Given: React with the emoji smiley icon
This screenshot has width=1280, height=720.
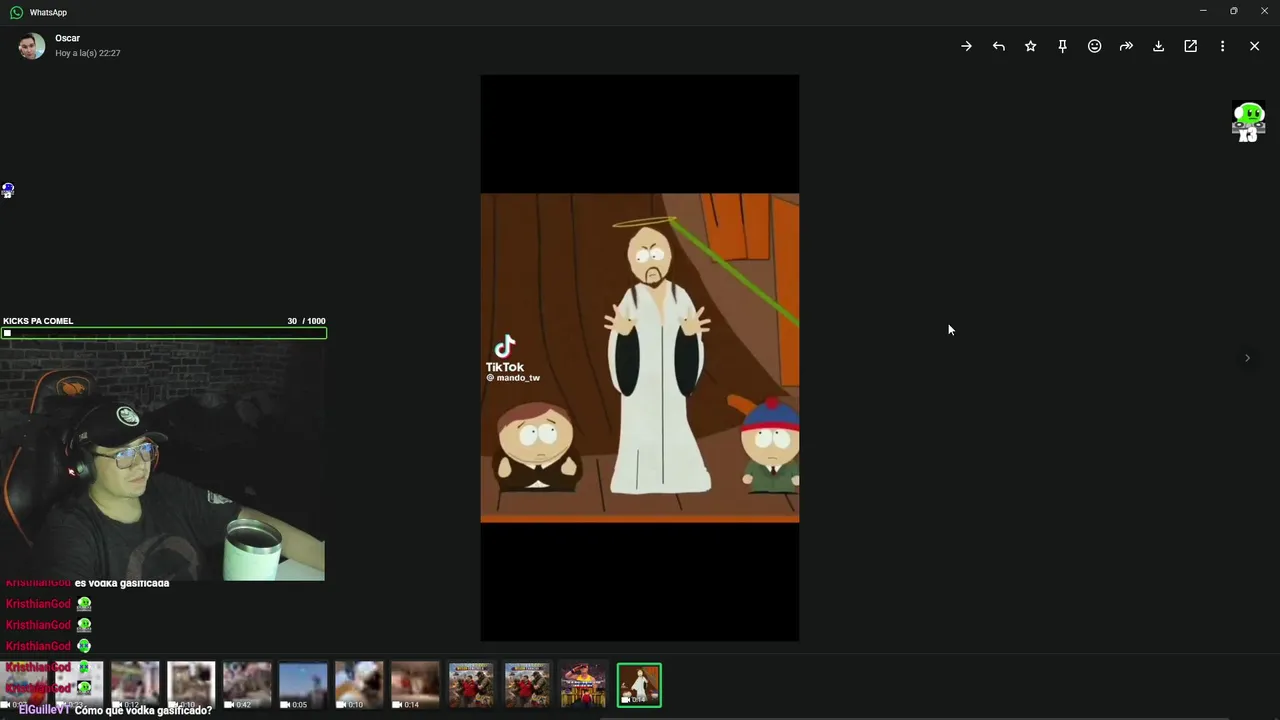Looking at the screenshot, I should 1094,46.
